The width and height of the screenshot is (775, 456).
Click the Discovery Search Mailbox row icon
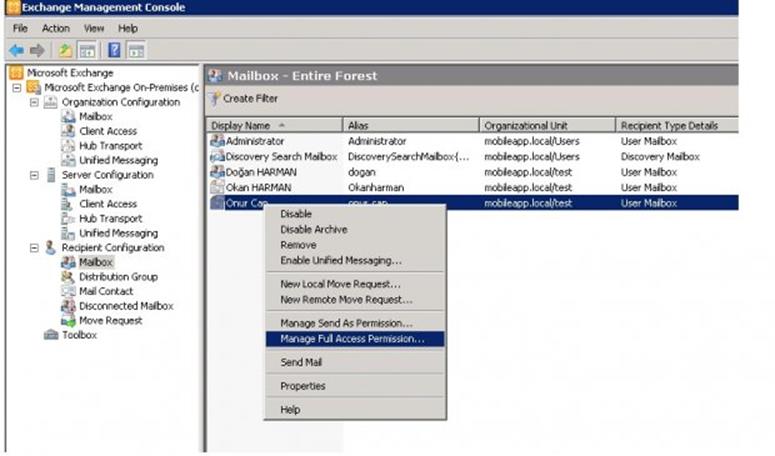pyautogui.click(x=217, y=156)
